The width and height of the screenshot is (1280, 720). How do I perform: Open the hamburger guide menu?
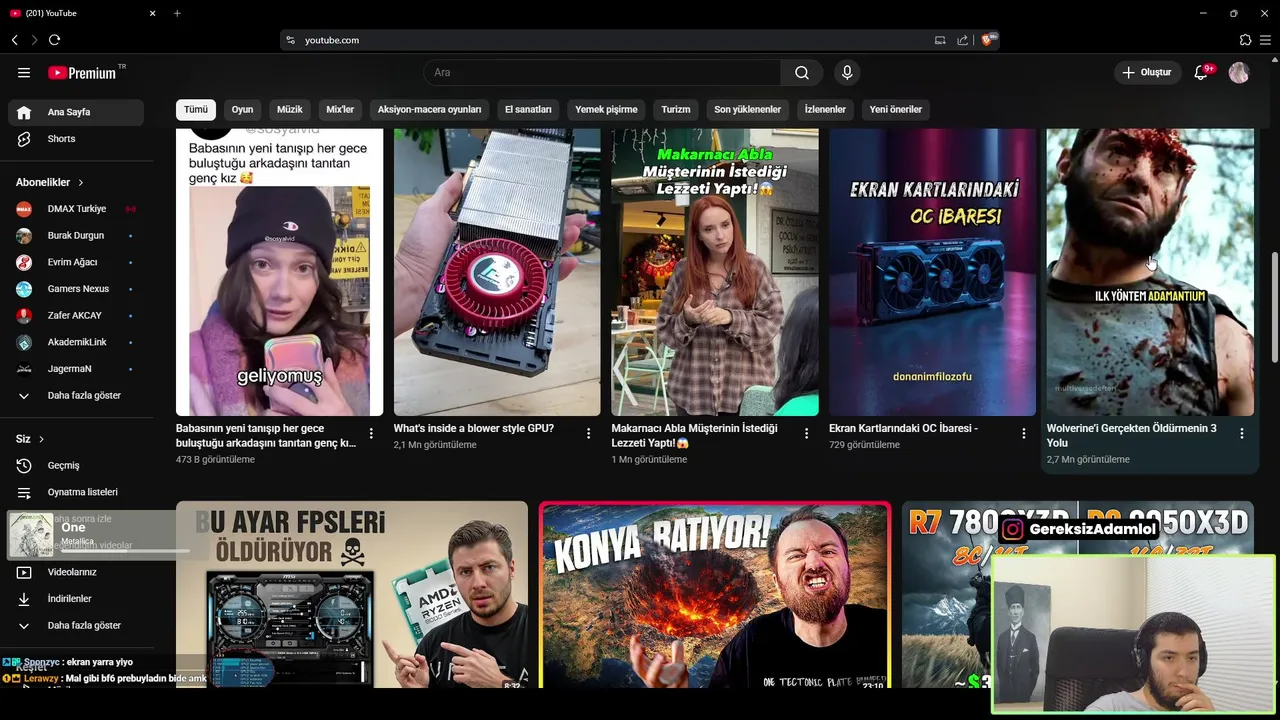(x=24, y=73)
